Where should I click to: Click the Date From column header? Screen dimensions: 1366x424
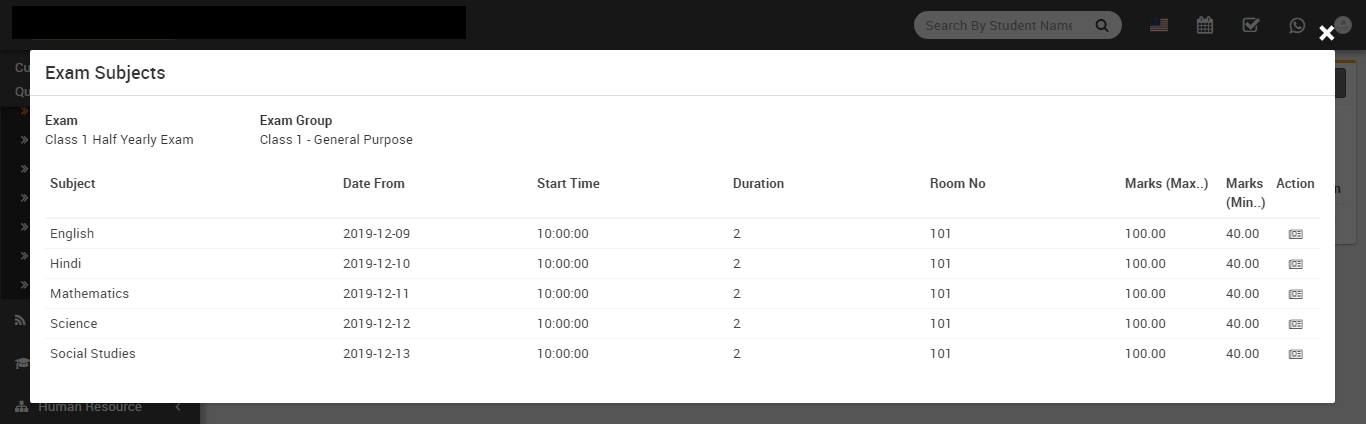[374, 184]
